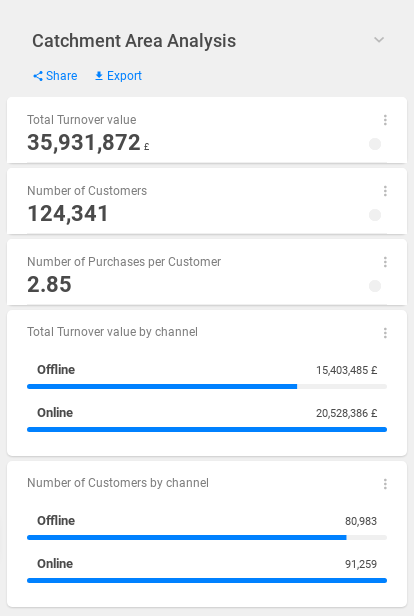Open Number of Customers options menu
The width and height of the screenshot is (414, 616).
tap(385, 191)
